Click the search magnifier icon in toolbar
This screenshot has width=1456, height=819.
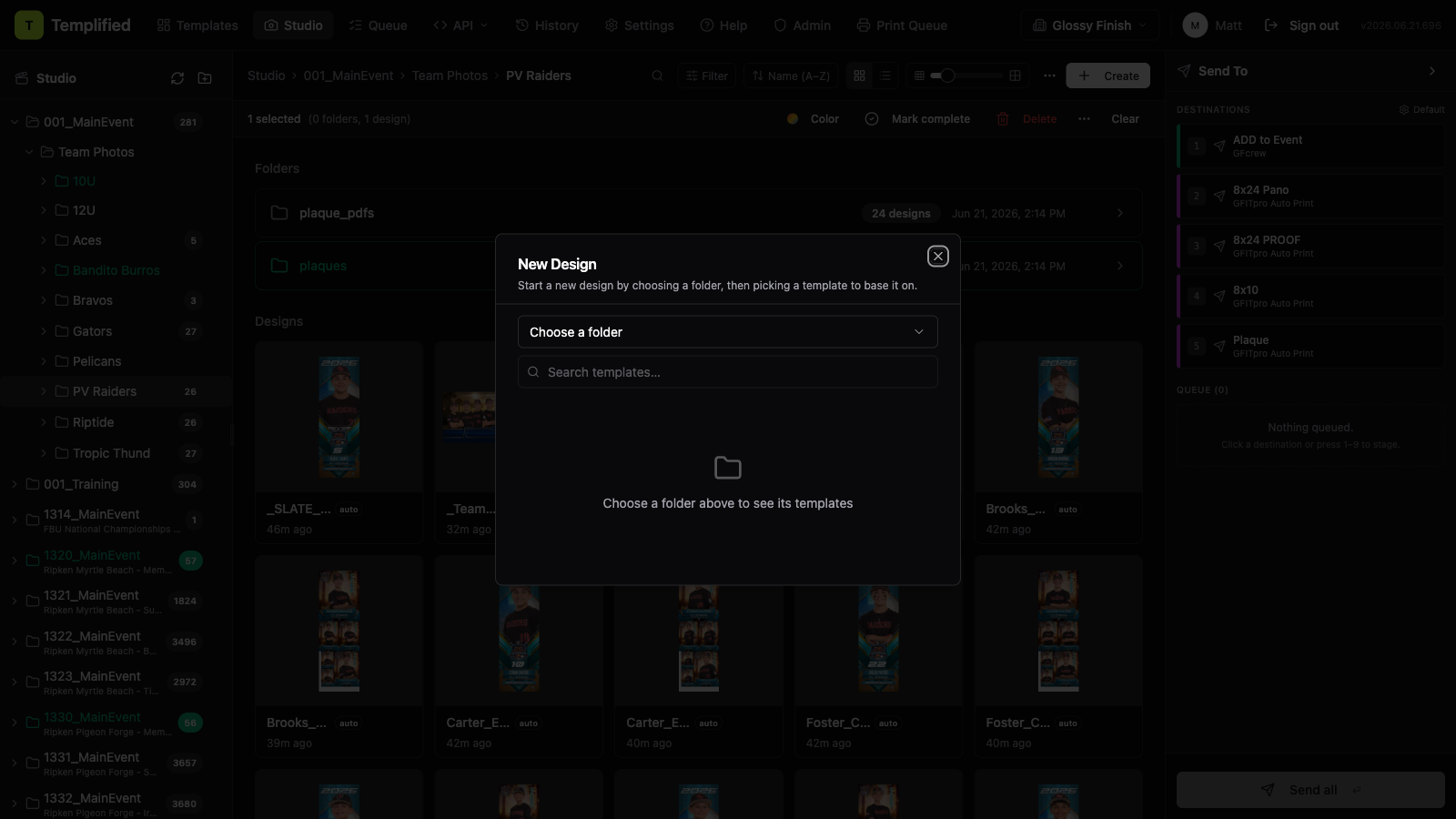click(x=657, y=76)
